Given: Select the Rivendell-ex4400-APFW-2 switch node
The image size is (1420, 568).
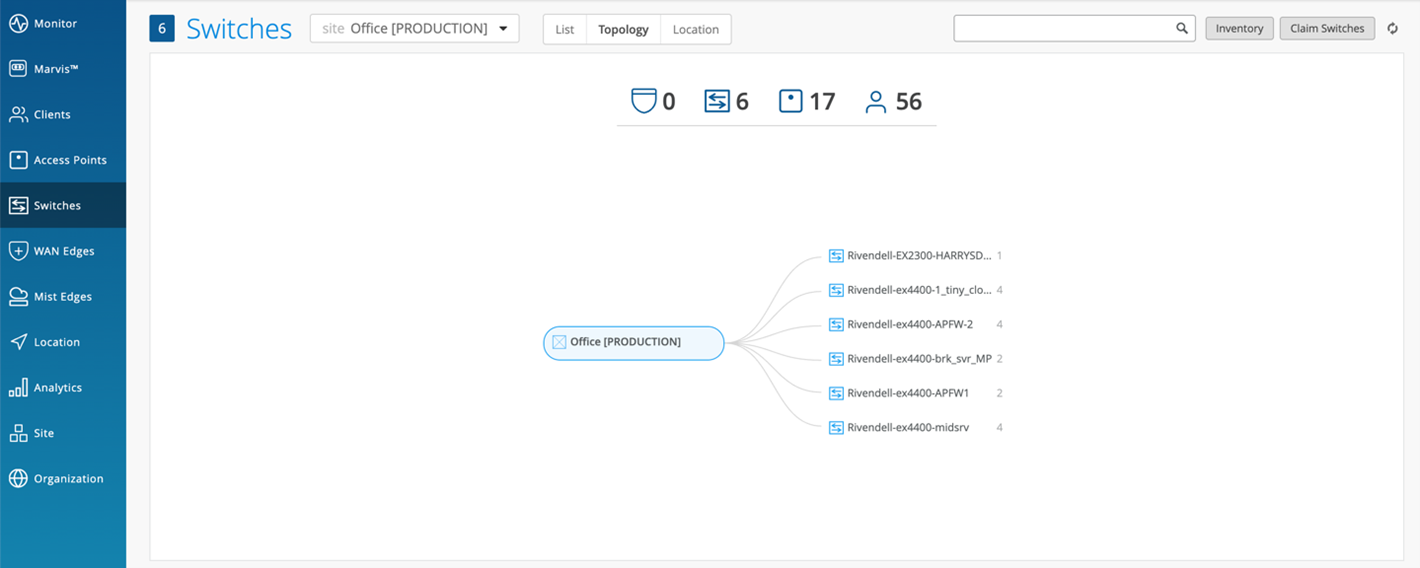Looking at the screenshot, I should click(x=909, y=324).
